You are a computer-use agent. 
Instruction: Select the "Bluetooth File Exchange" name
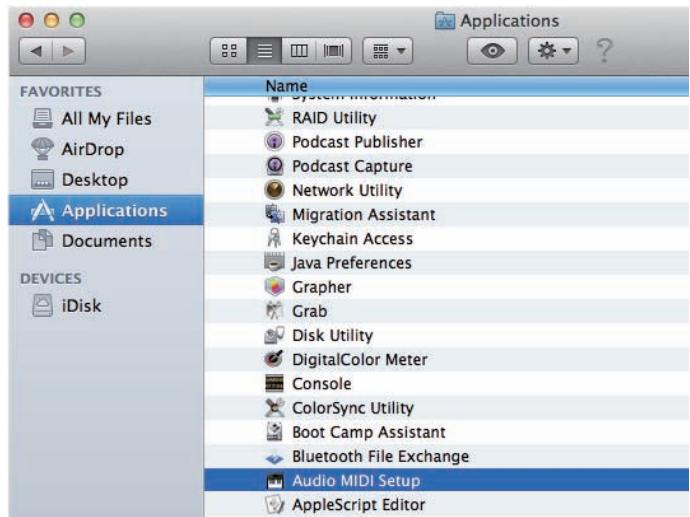point(381,457)
